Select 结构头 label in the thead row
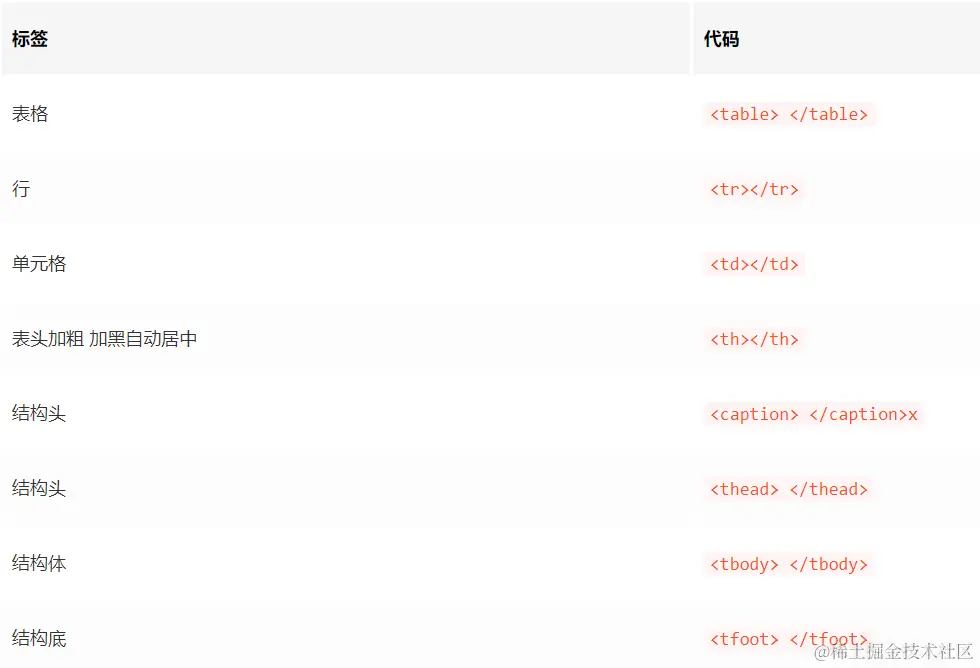980x668 pixels. (x=39, y=489)
